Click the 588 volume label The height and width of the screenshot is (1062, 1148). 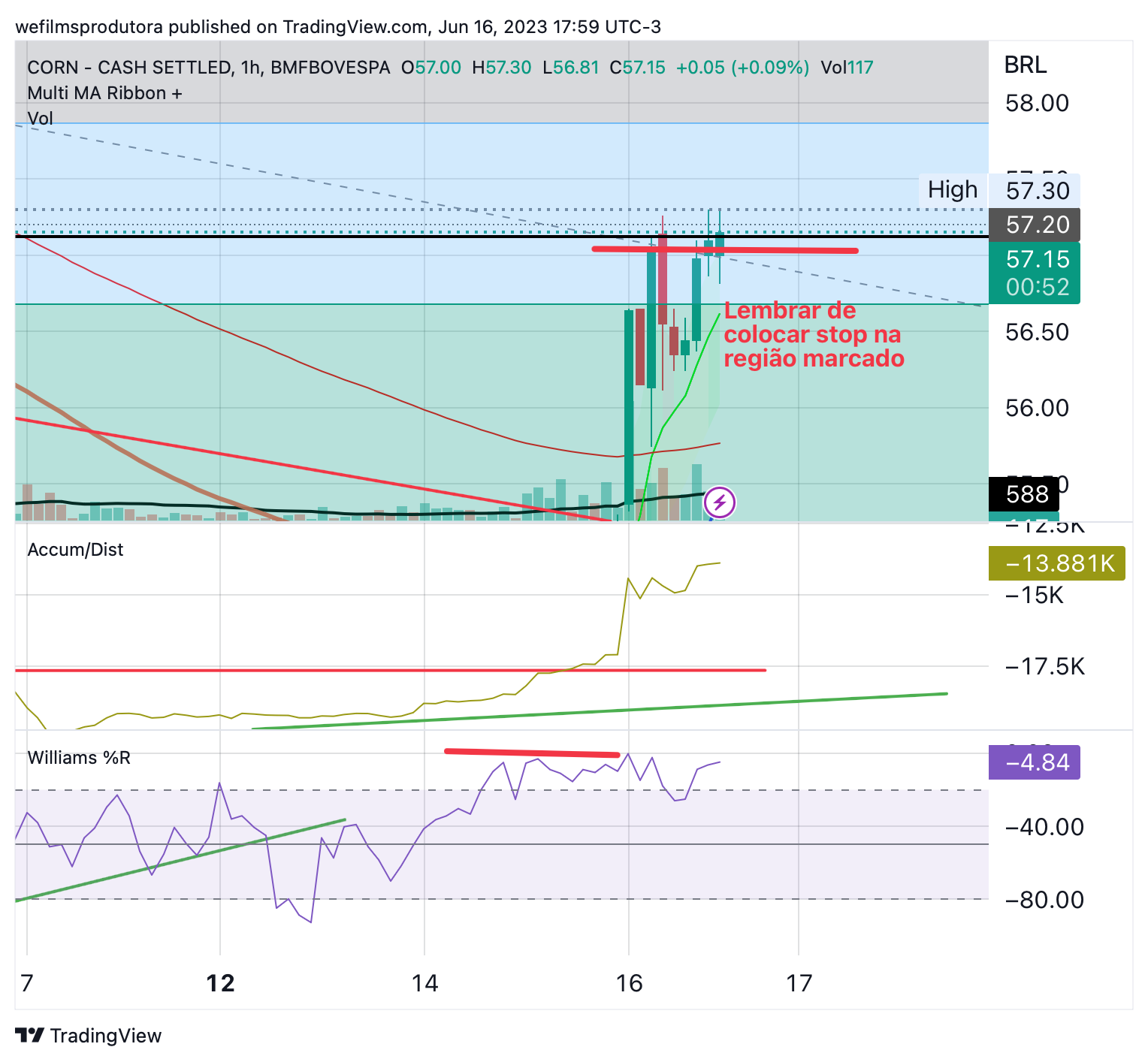[x=1023, y=494]
